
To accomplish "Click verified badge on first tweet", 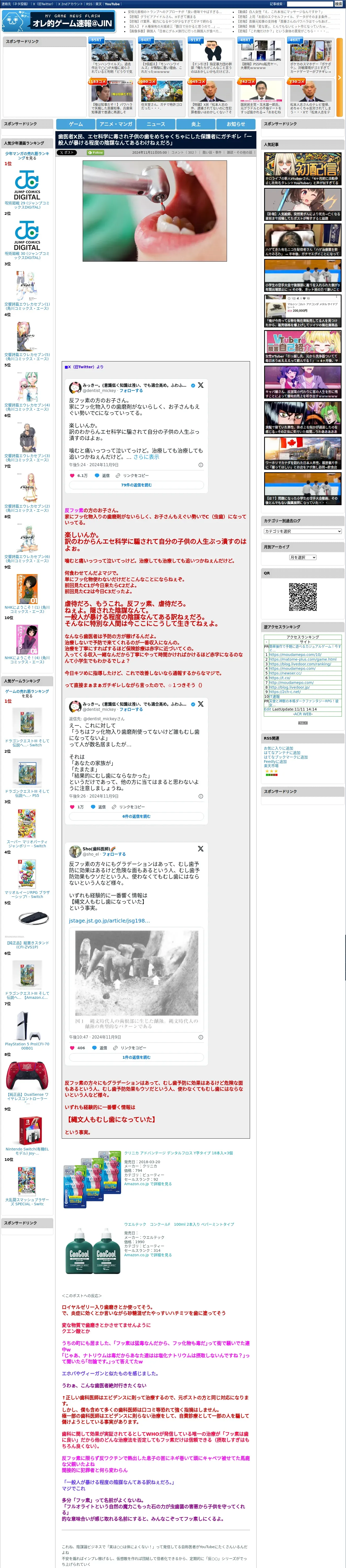I will pos(193,385).
